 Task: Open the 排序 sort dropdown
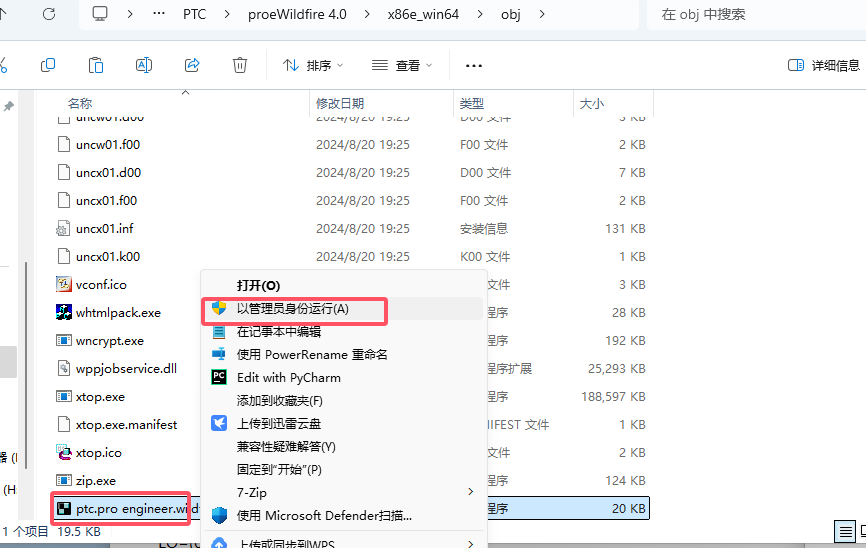coord(313,66)
